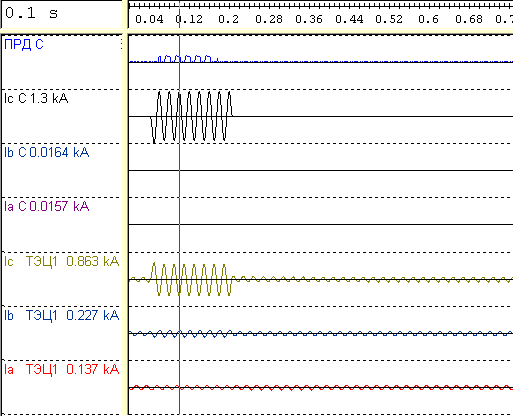Click the olive Ic ТЭЦ1 waveform burst

click(x=192, y=279)
